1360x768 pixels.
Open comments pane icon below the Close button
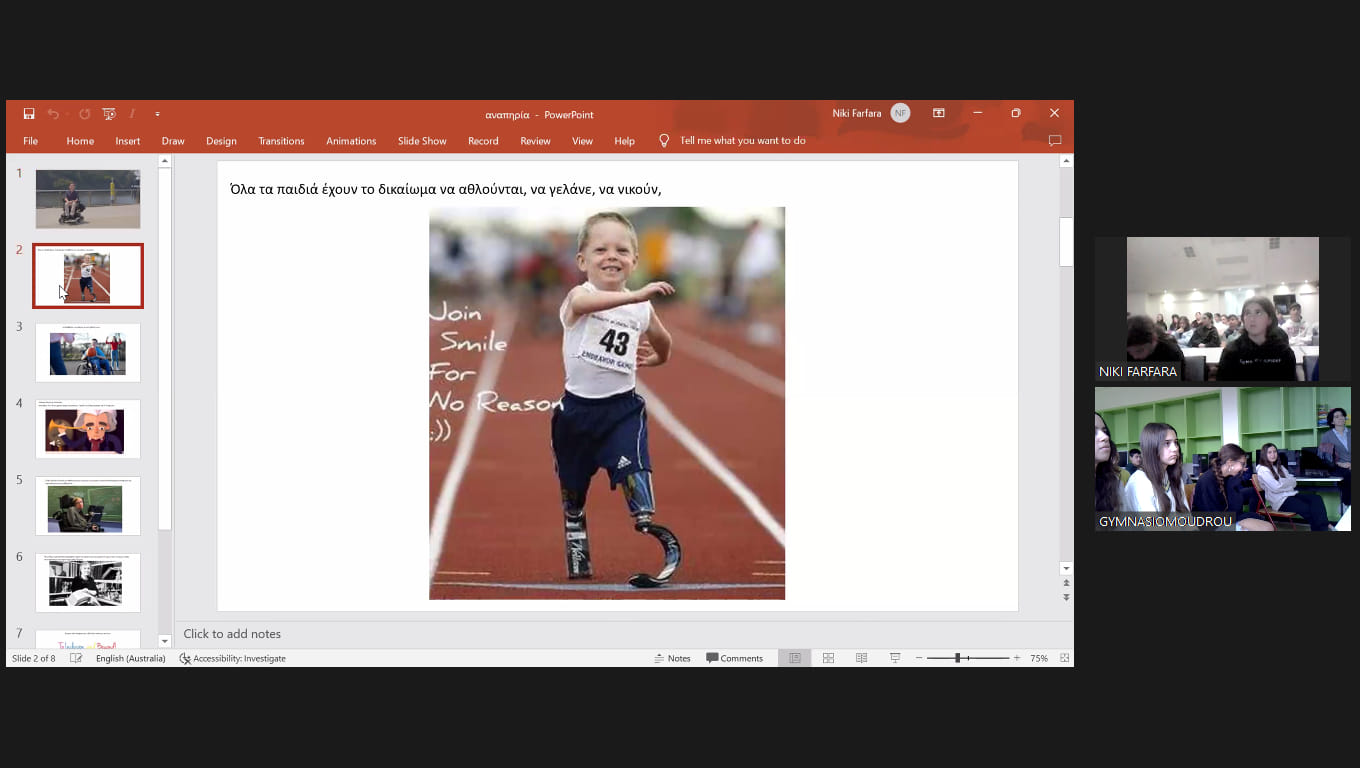(x=1054, y=141)
